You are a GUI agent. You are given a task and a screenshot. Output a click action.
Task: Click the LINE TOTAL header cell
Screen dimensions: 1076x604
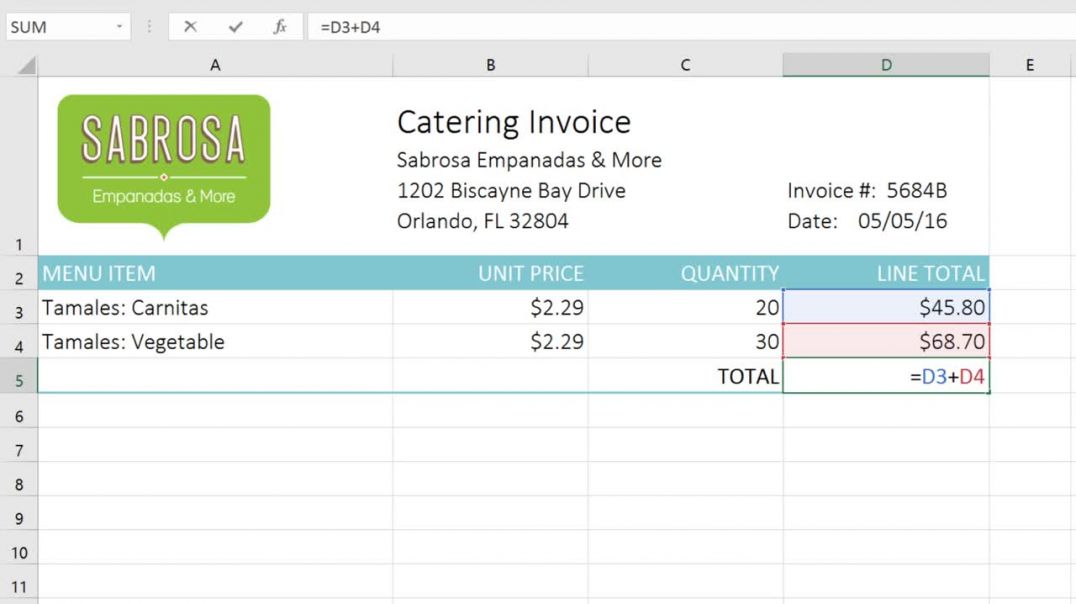coord(886,273)
